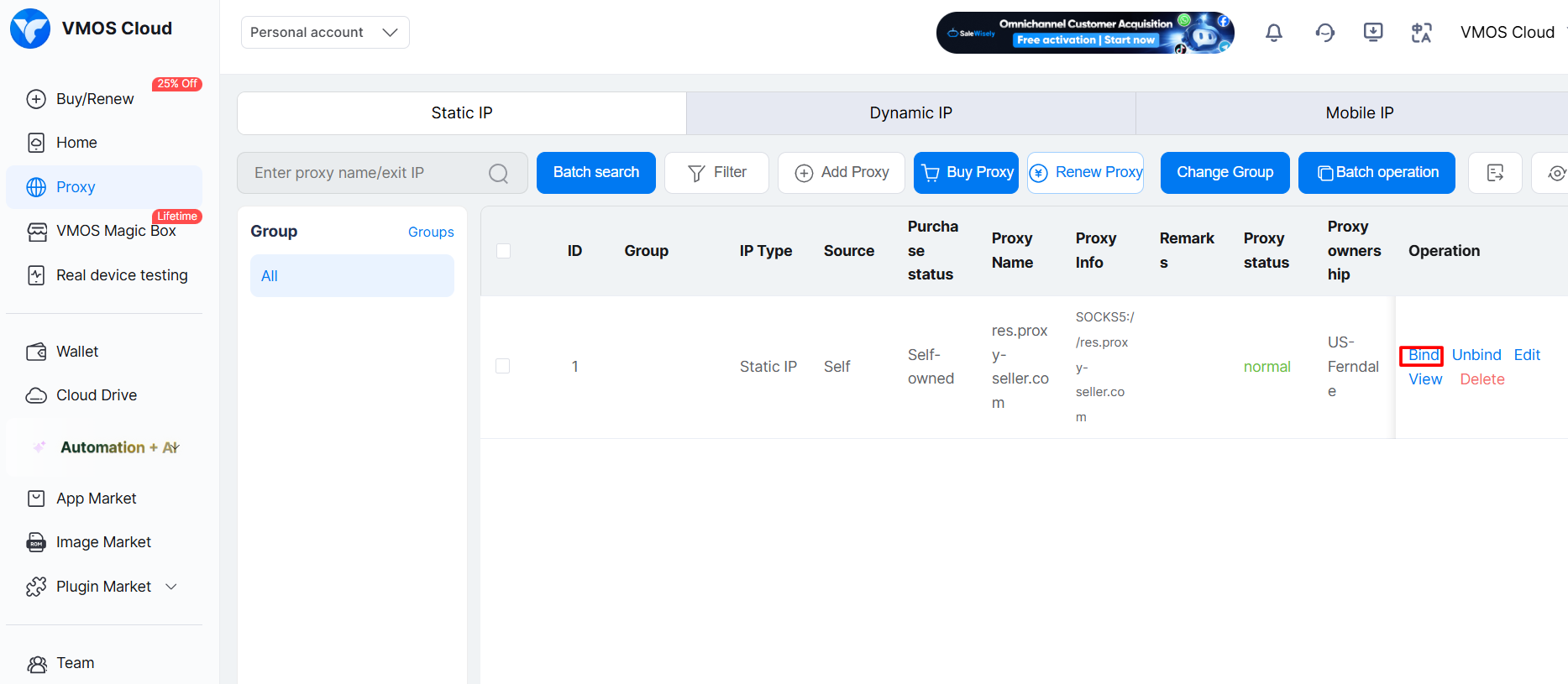Click Edit for the proxy row
This screenshot has width=1568, height=684.
1527,355
